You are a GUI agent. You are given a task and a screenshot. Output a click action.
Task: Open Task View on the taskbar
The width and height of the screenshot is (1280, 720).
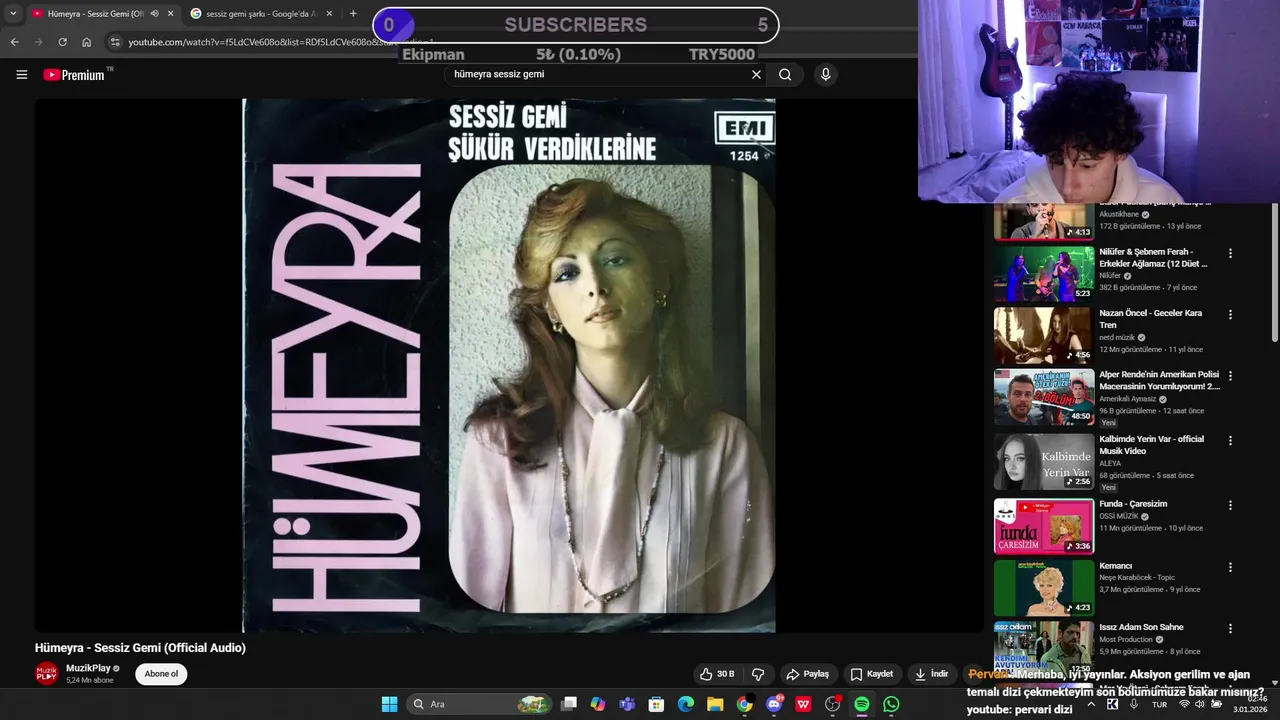[569, 704]
